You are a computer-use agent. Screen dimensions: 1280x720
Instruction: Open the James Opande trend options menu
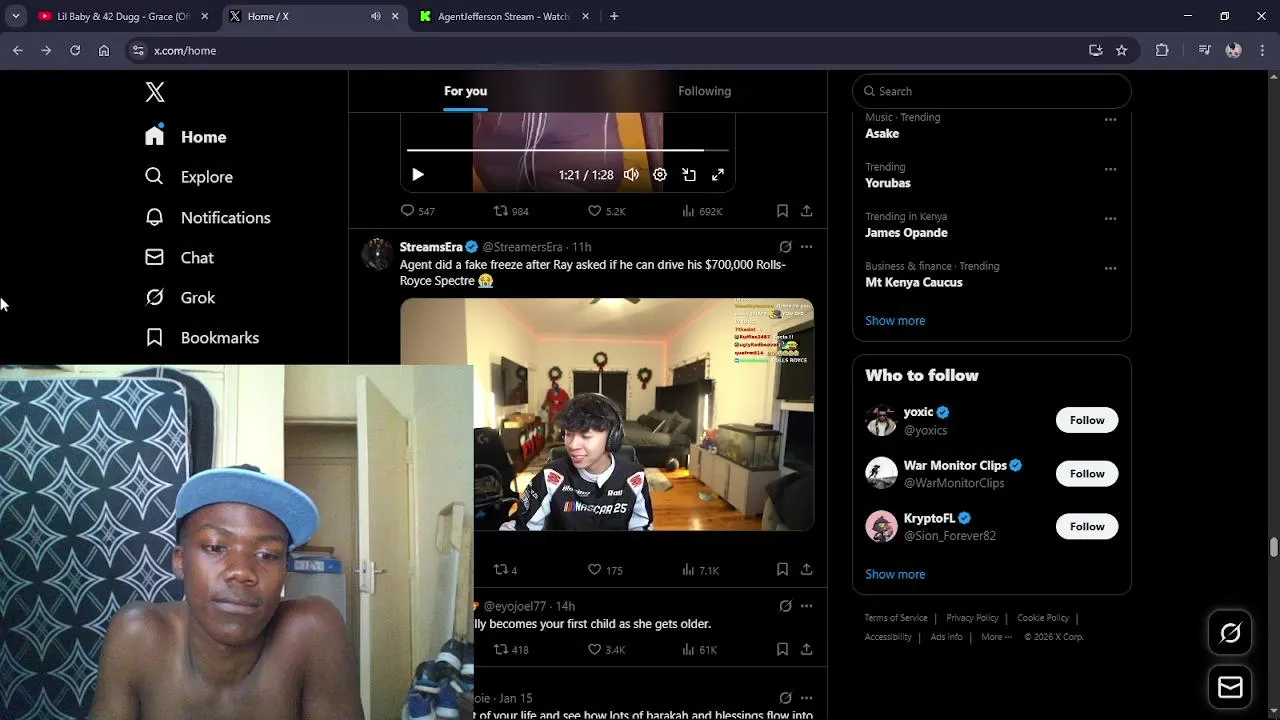point(1110,219)
